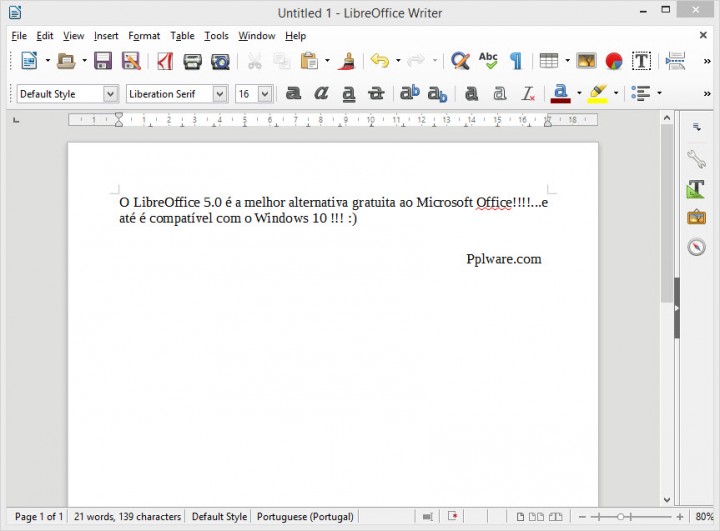Export directly as PDF
Screen dimensions: 720x531
(165, 61)
